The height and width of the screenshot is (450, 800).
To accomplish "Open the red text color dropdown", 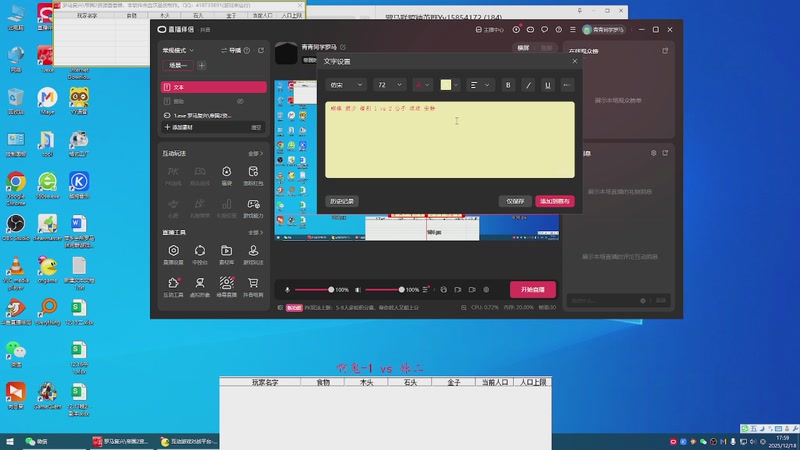I will [422, 85].
